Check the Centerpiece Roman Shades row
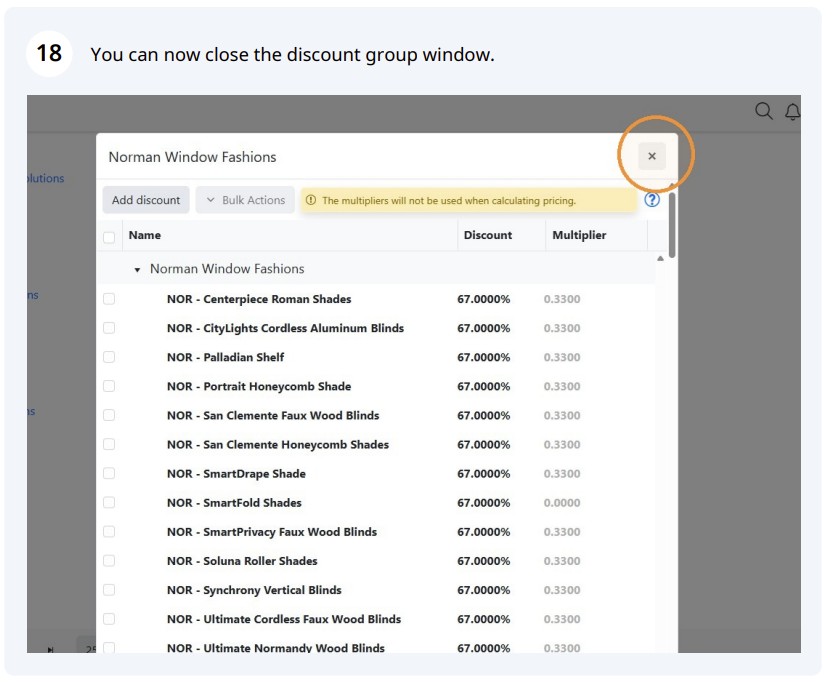The image size is (834, 688). (x=109, y=299)
